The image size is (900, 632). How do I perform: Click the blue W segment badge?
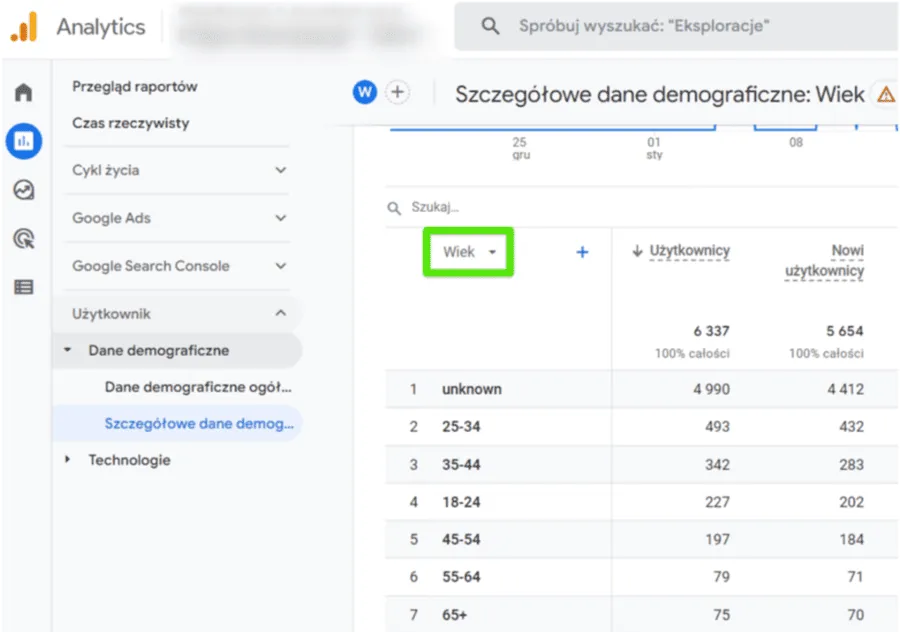[x=365, y=93]
